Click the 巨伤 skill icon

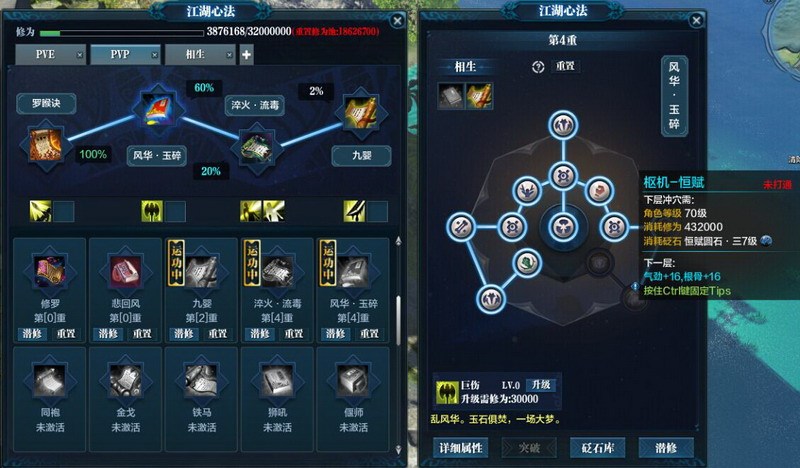(447, 392)
